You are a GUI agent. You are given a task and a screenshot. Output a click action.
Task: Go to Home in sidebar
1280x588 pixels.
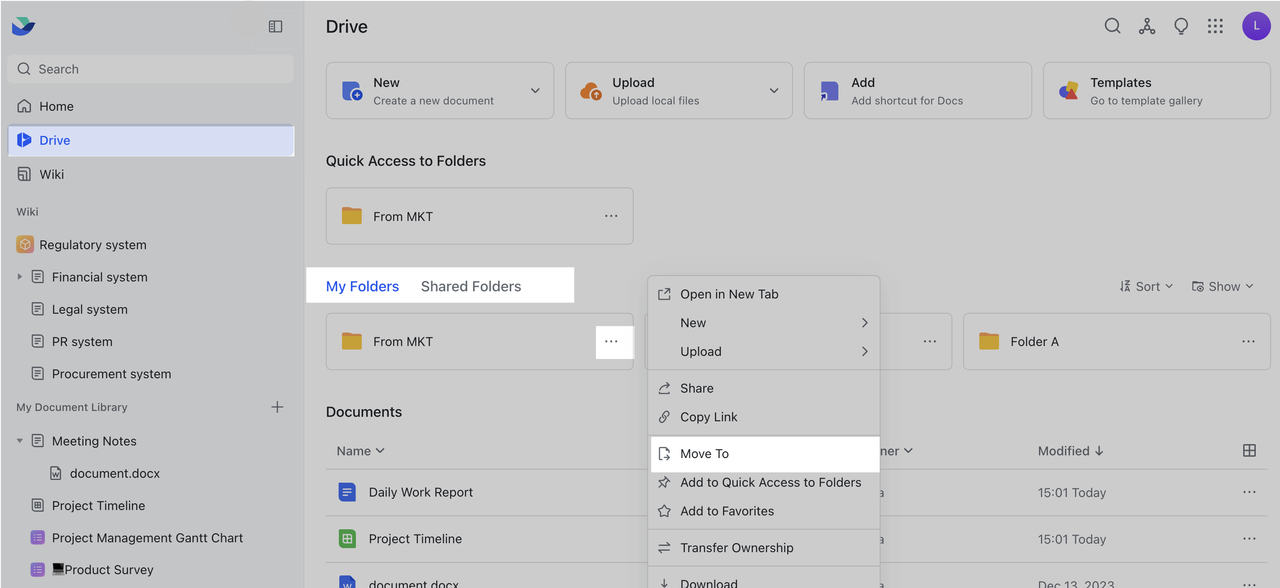[151, 106]
